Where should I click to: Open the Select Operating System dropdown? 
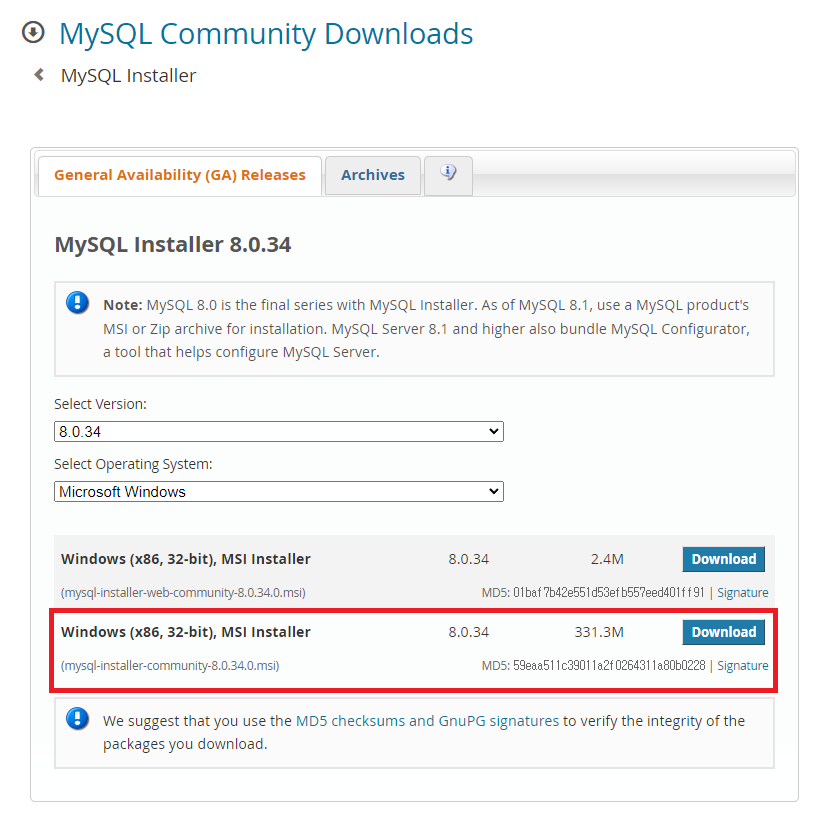pos(278,491)
